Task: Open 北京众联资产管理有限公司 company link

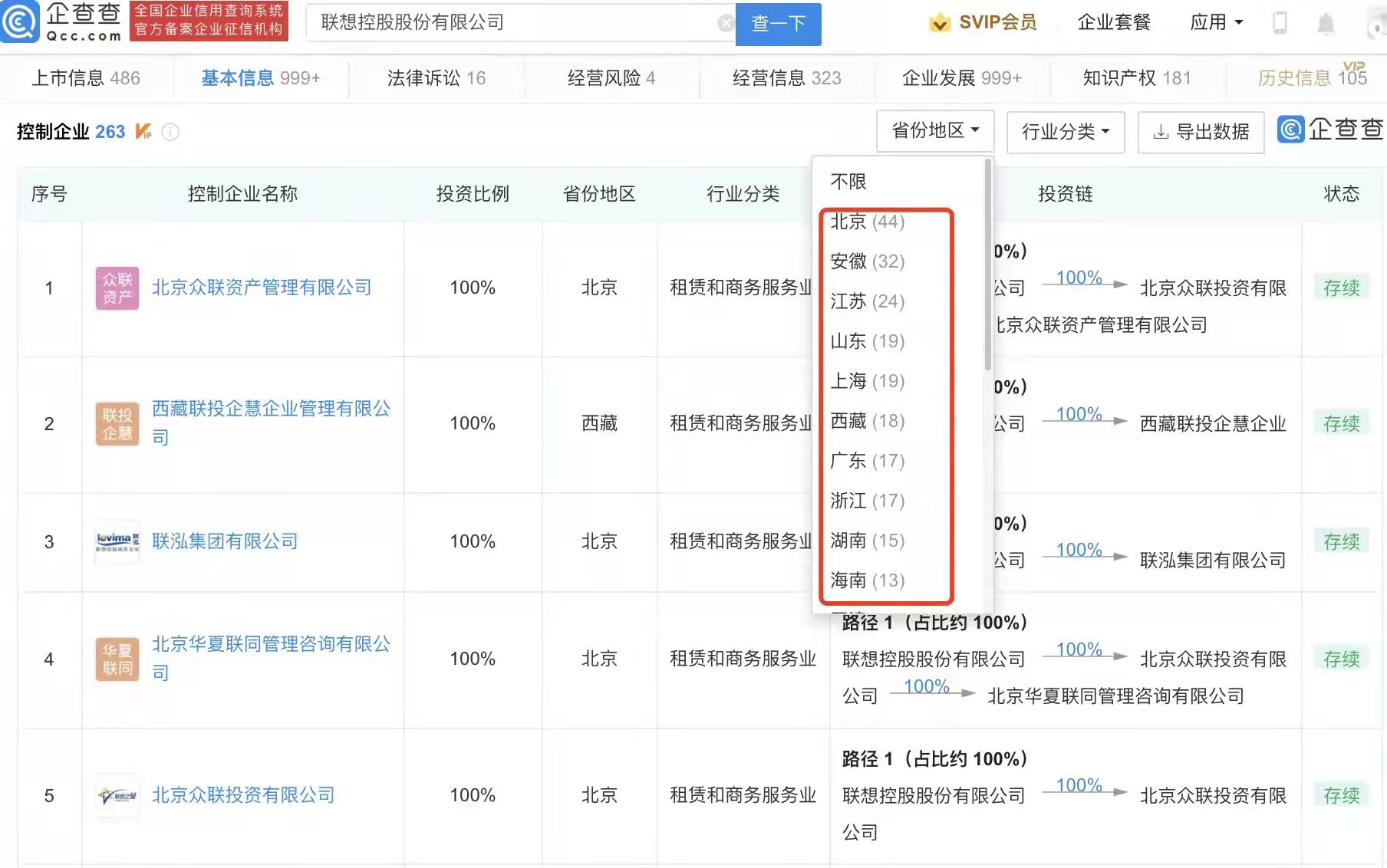Action: coord(262,288)
